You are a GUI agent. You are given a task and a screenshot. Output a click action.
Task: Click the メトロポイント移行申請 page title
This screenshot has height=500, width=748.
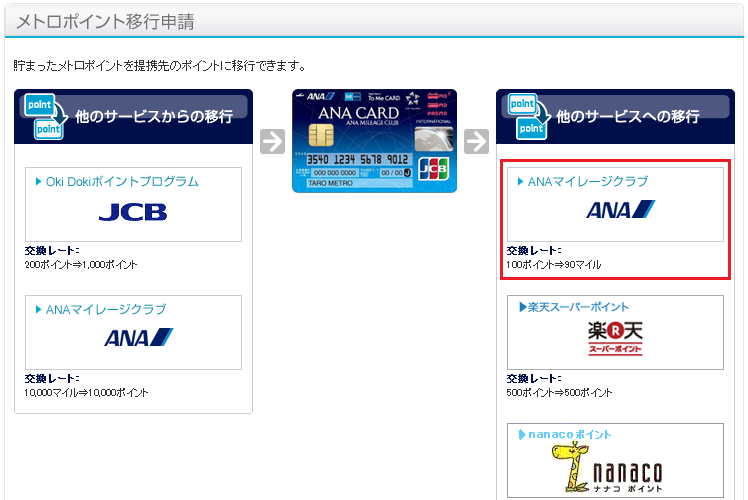point(105,22)
